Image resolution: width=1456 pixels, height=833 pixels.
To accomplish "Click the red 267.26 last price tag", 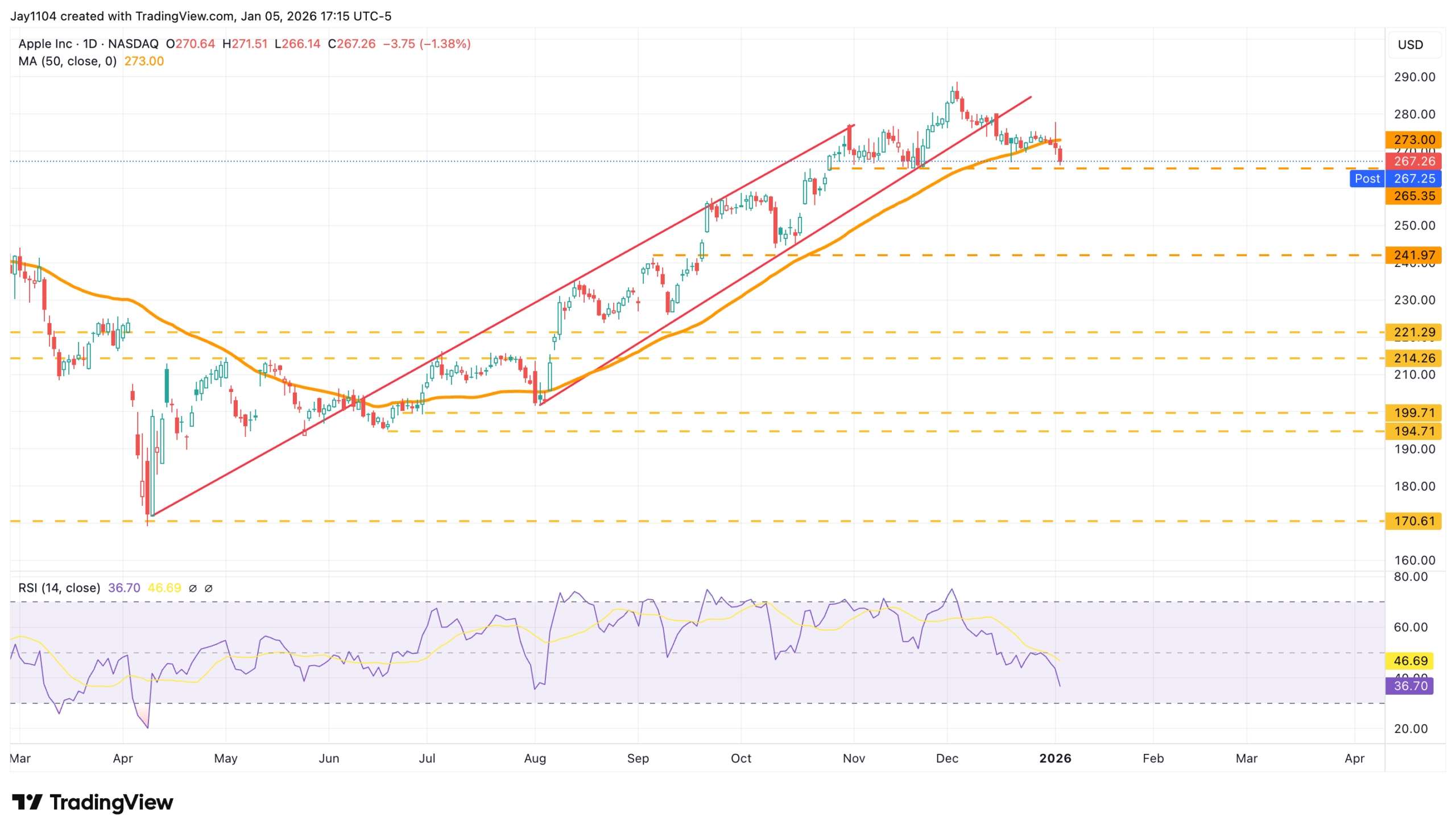I will tap(1413, 162).
